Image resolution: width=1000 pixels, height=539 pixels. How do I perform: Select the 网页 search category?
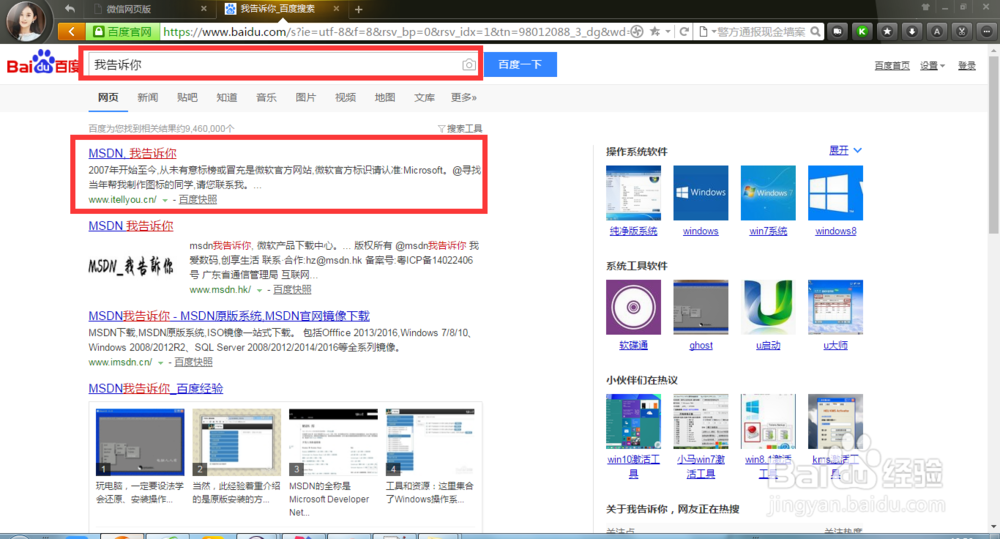[108, 97]
